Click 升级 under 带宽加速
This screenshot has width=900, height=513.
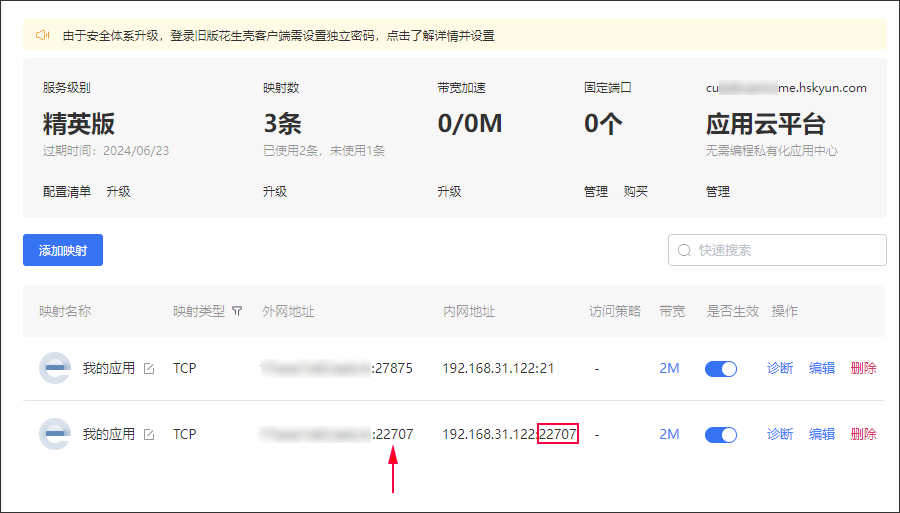(449, 192)
